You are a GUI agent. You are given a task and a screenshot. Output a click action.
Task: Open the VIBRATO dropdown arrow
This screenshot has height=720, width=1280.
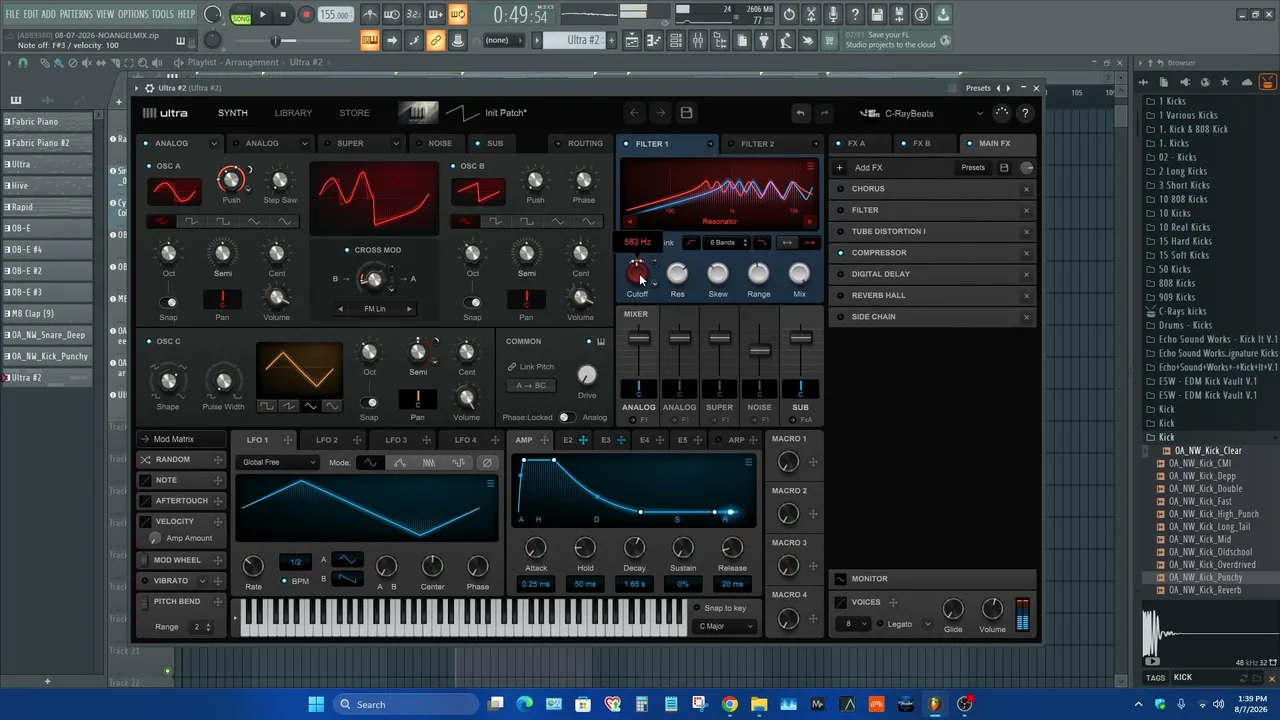point(202,581)
